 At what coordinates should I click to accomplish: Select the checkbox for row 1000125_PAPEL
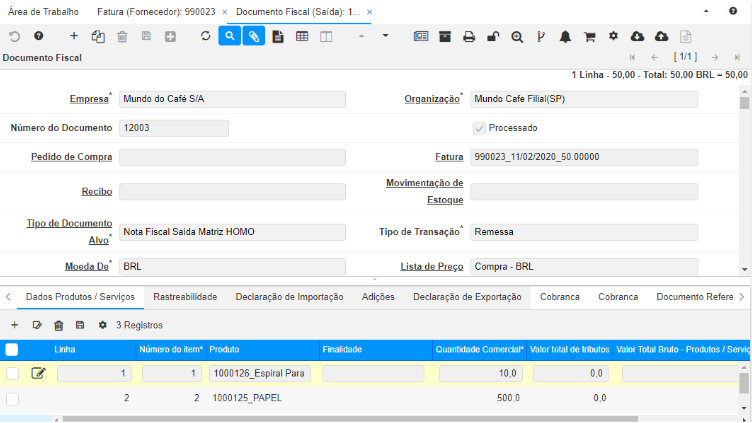pyautogui.click(x=12, y=398)
